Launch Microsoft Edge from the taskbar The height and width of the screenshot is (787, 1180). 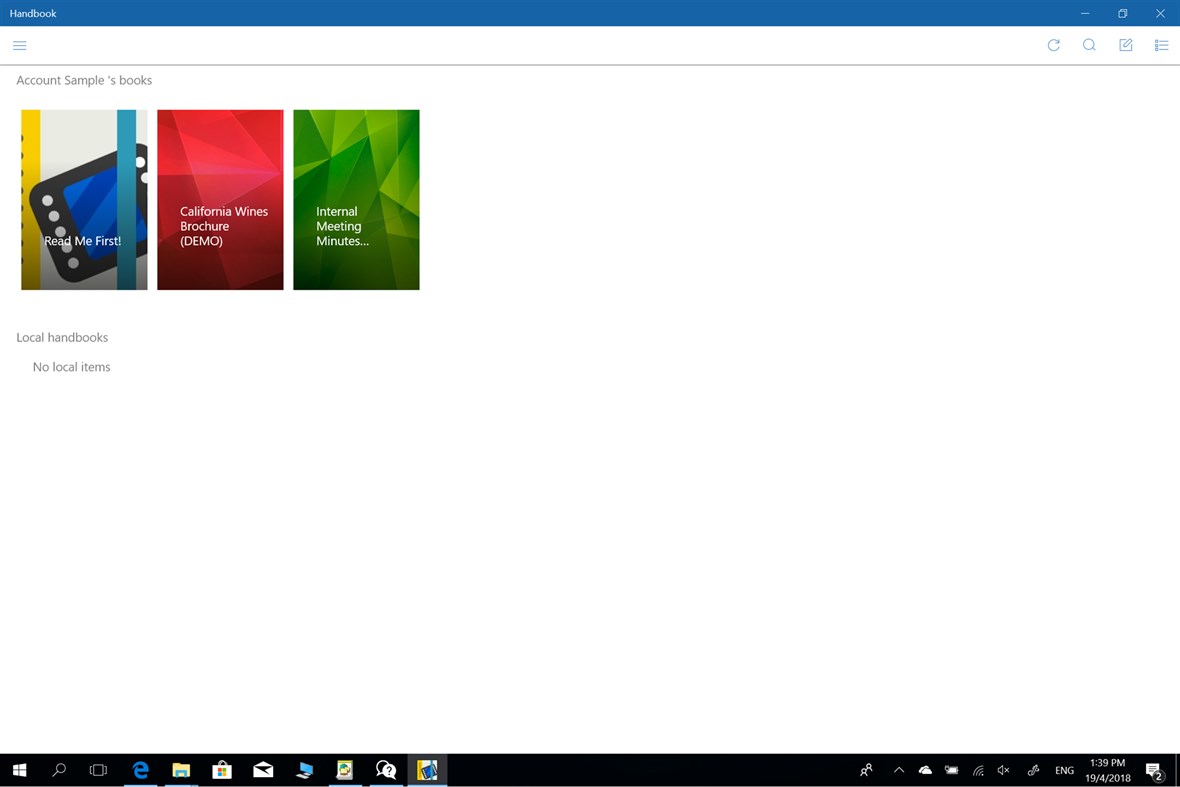[x=140, y=770]
